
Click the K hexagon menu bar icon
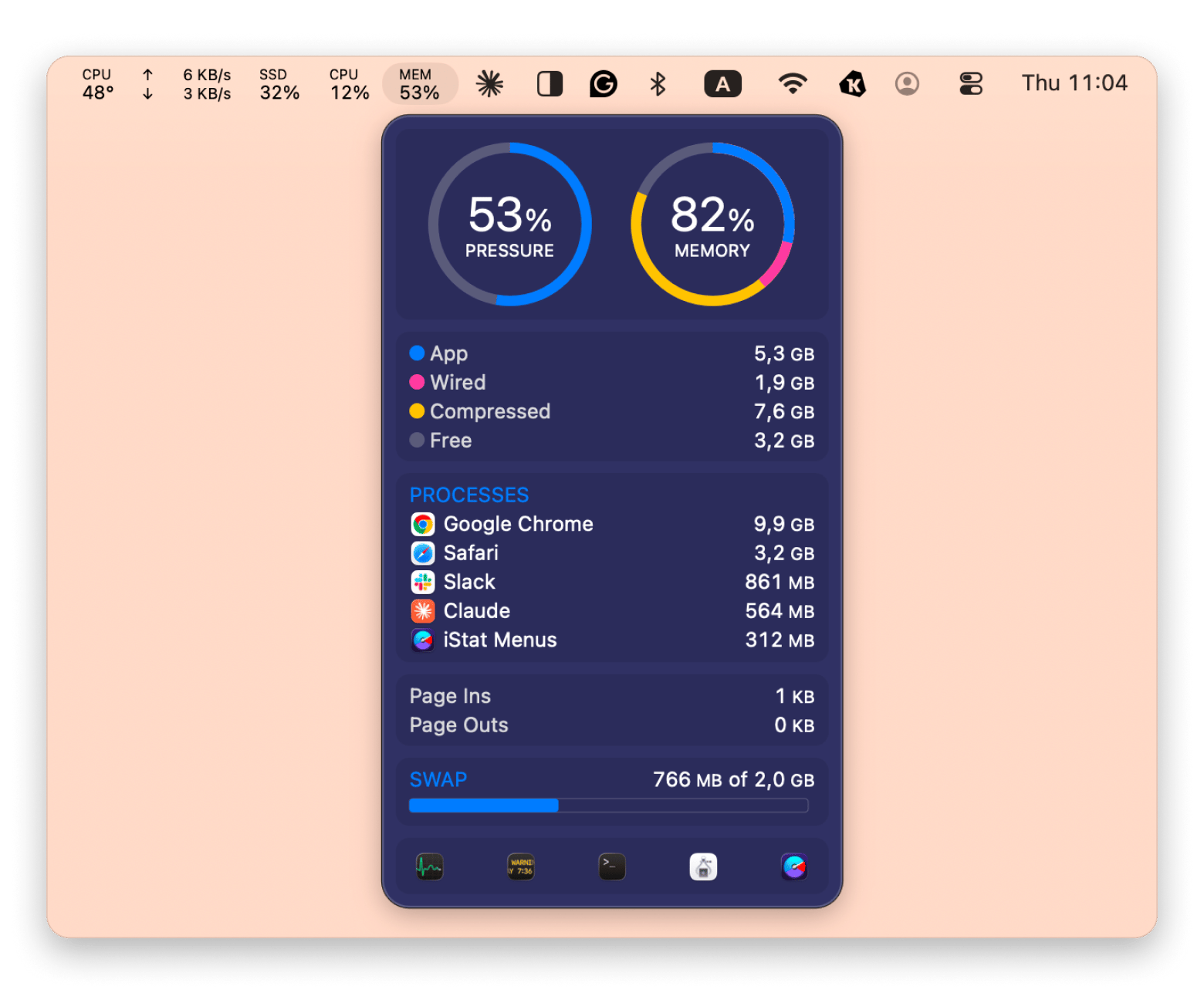click(852, 83)
